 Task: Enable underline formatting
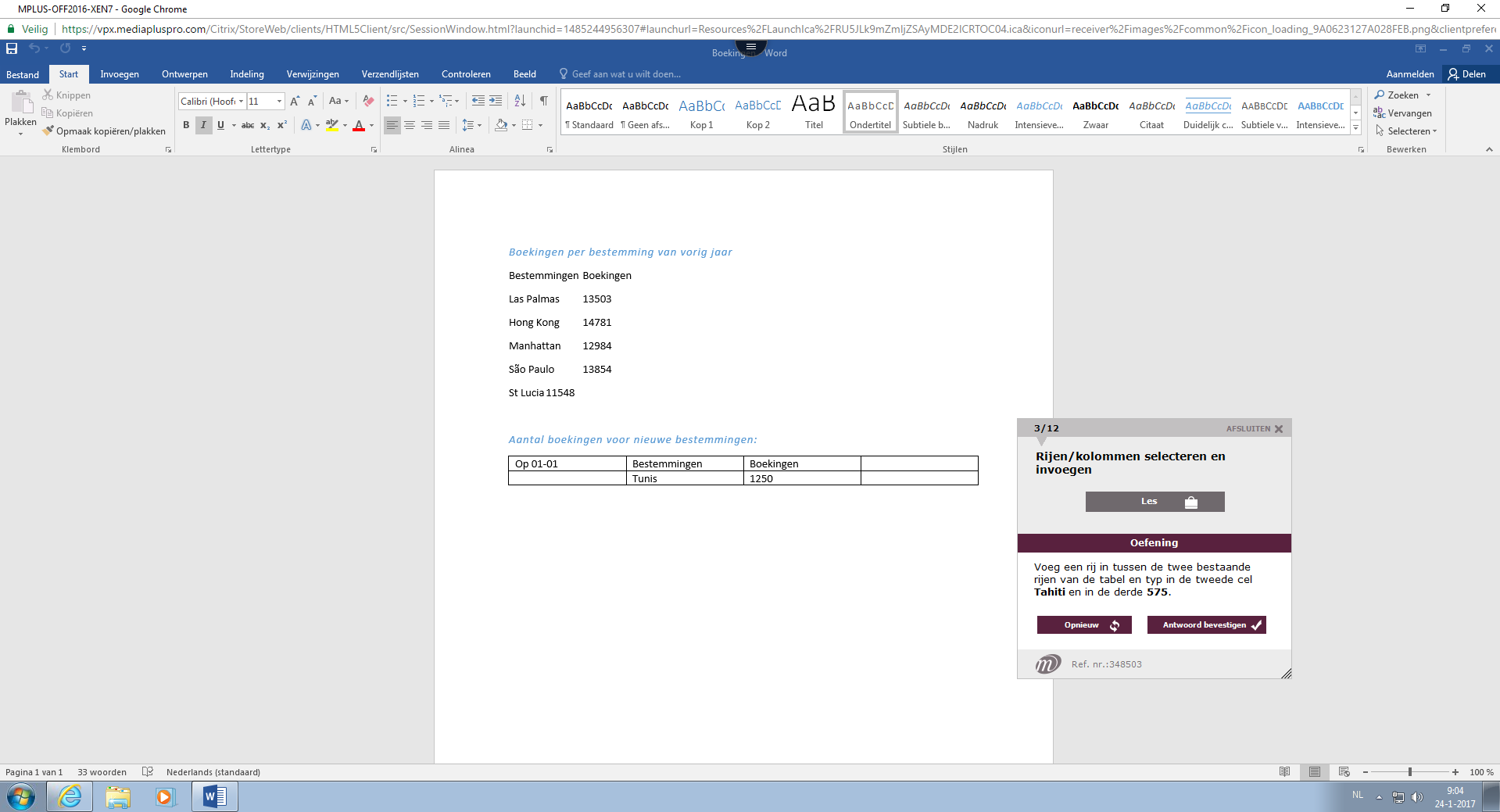220,125
